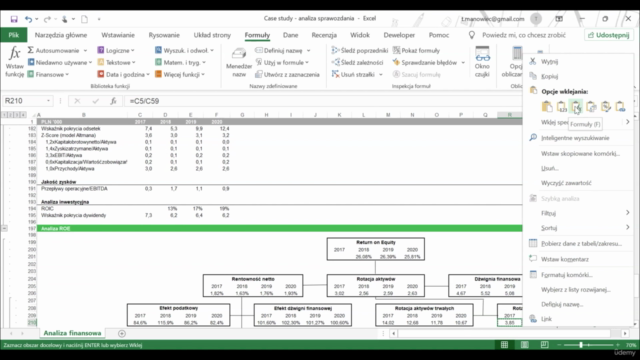Undo the last action

[28, 19]
